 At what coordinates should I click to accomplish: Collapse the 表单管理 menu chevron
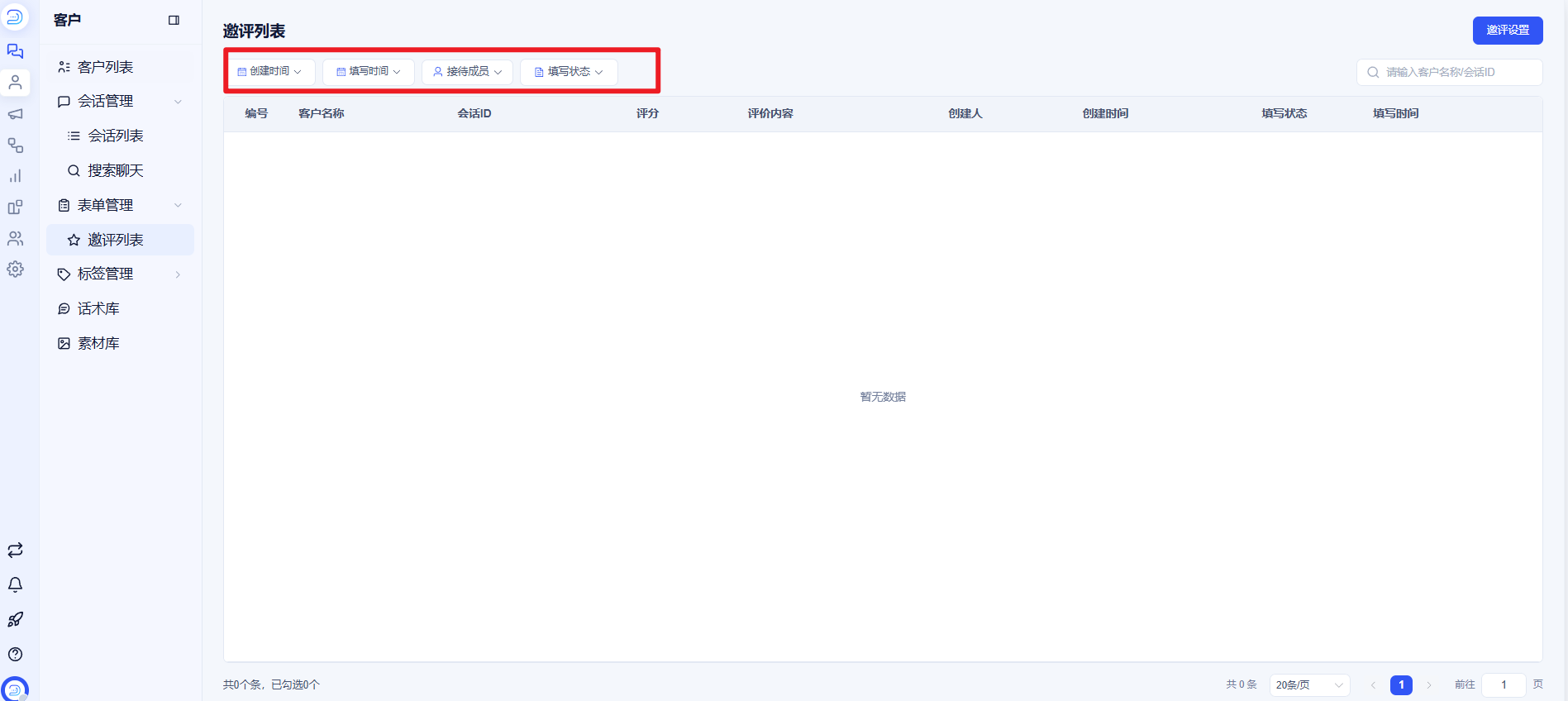(178, 205)
